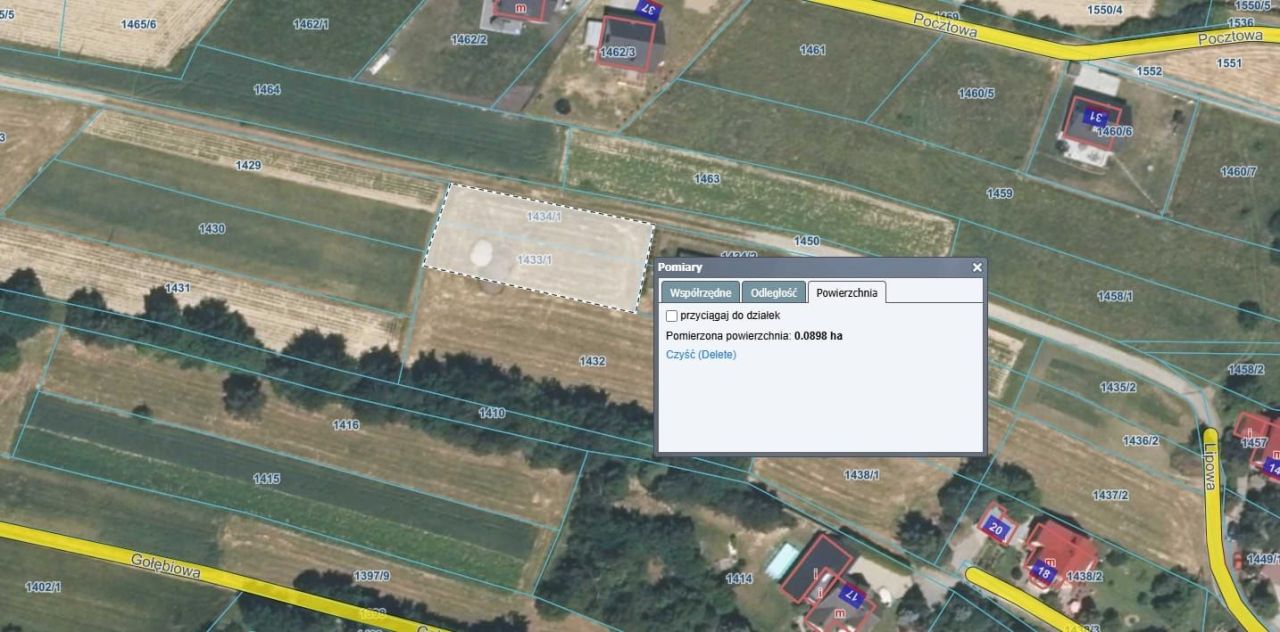1280x632 pixels.
Task: Select parcel label 1432
Action: point(592,361)
